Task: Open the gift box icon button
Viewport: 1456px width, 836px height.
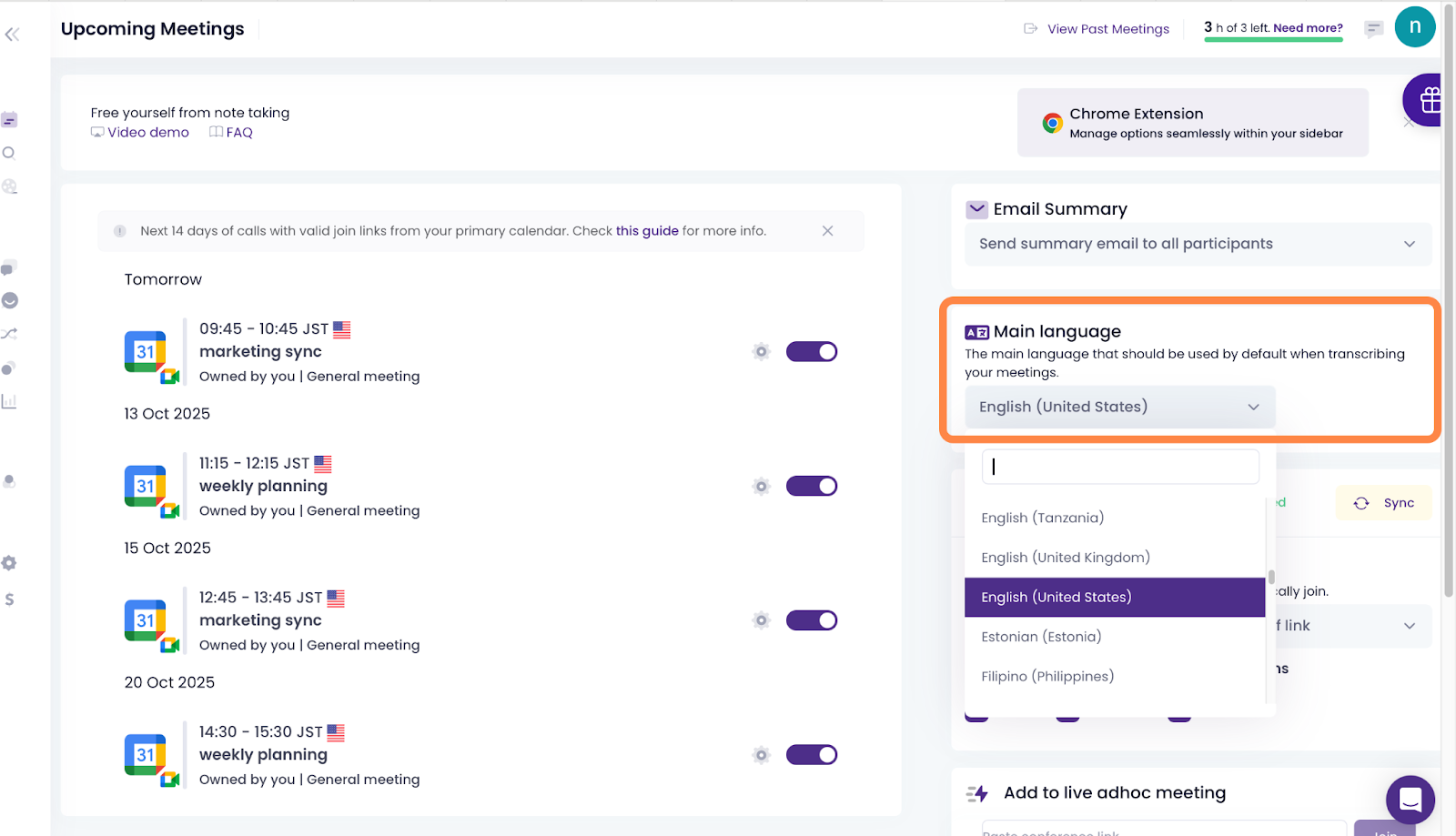Action: 1429,99
